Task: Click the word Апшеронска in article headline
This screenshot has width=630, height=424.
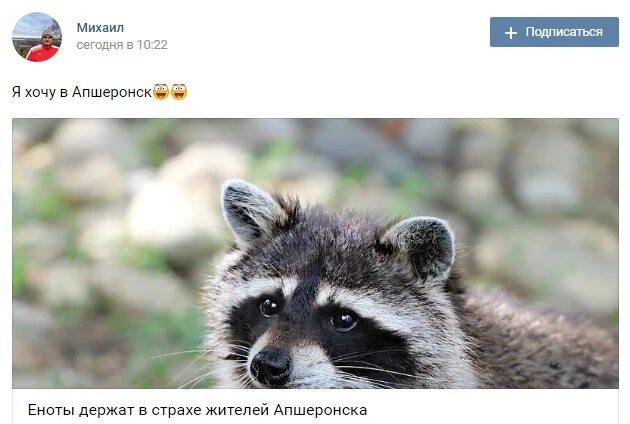Action: pyautogui.click(x=320, y=410)
